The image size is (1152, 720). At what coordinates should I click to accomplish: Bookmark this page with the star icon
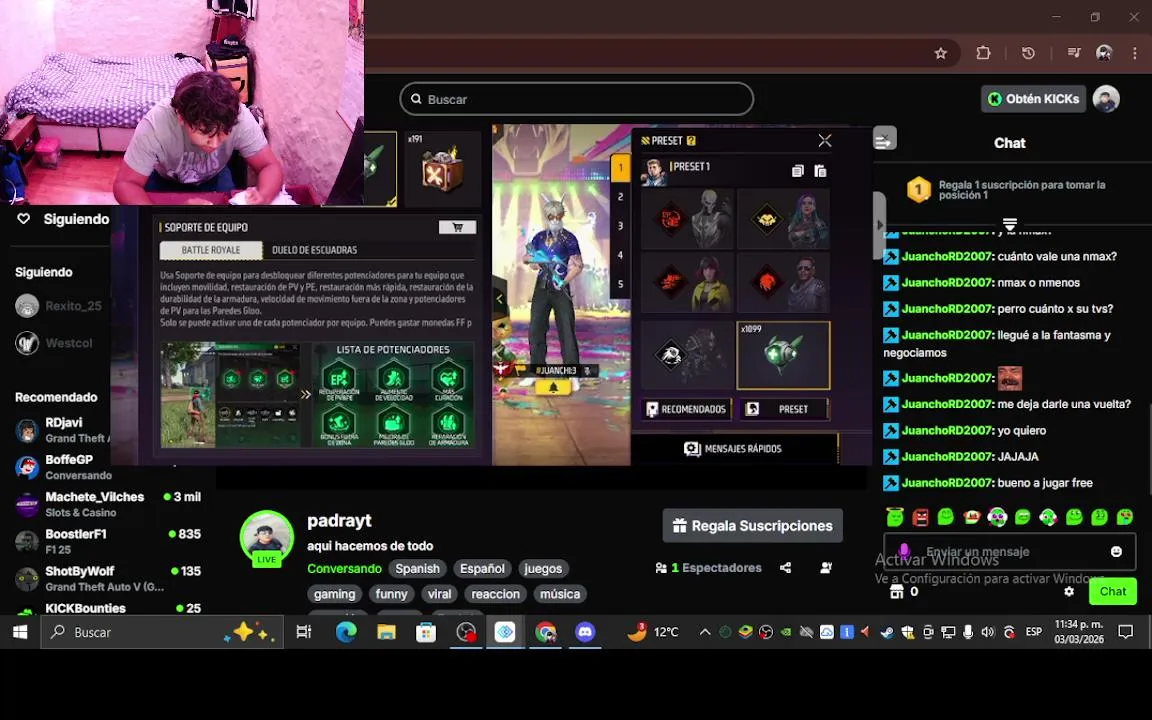point(940,53)
